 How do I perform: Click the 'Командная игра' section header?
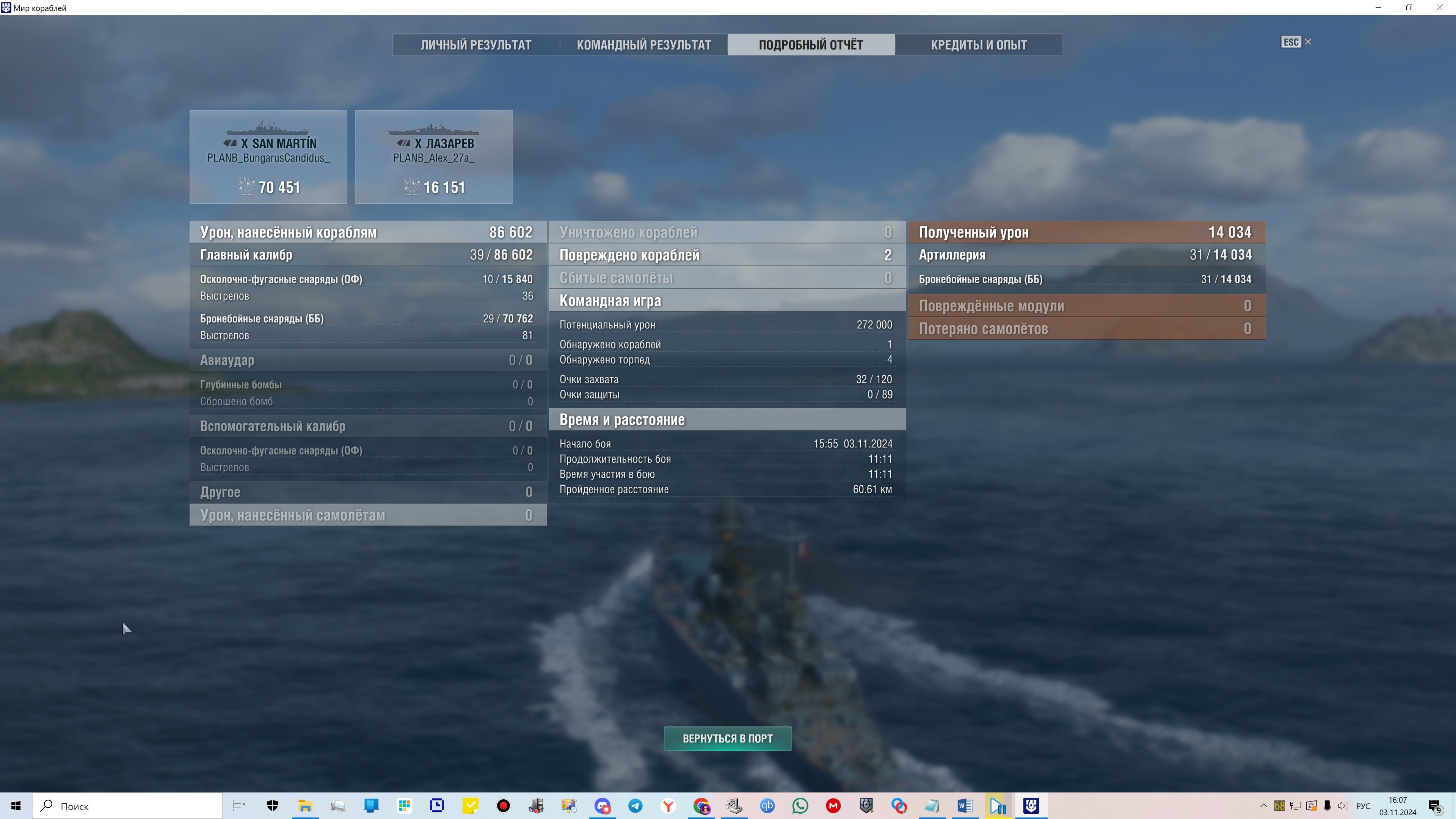[x=727, y=301]
